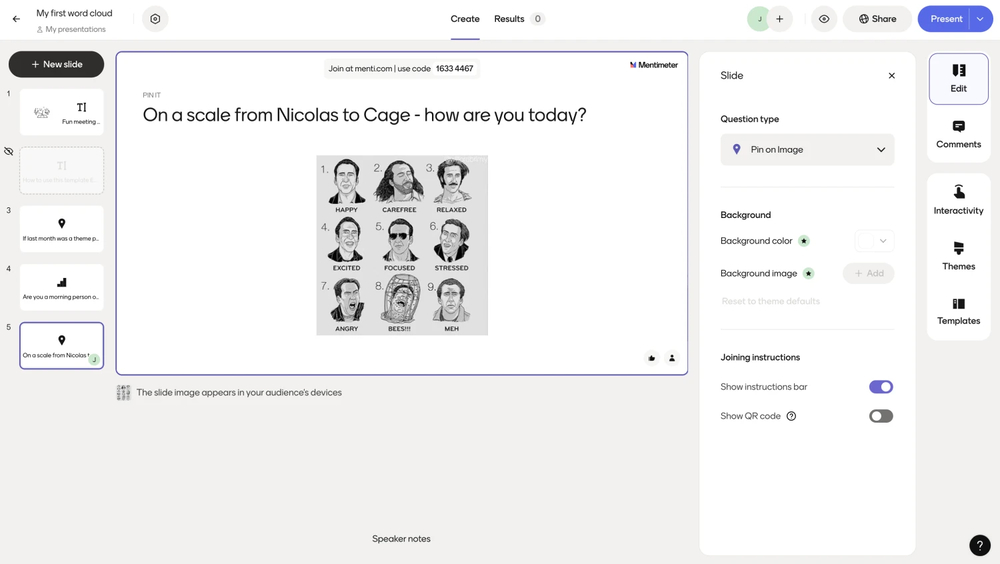Click the presentation settings hexagon icon
The image size is (1000, 564).
tap(155, 19)
